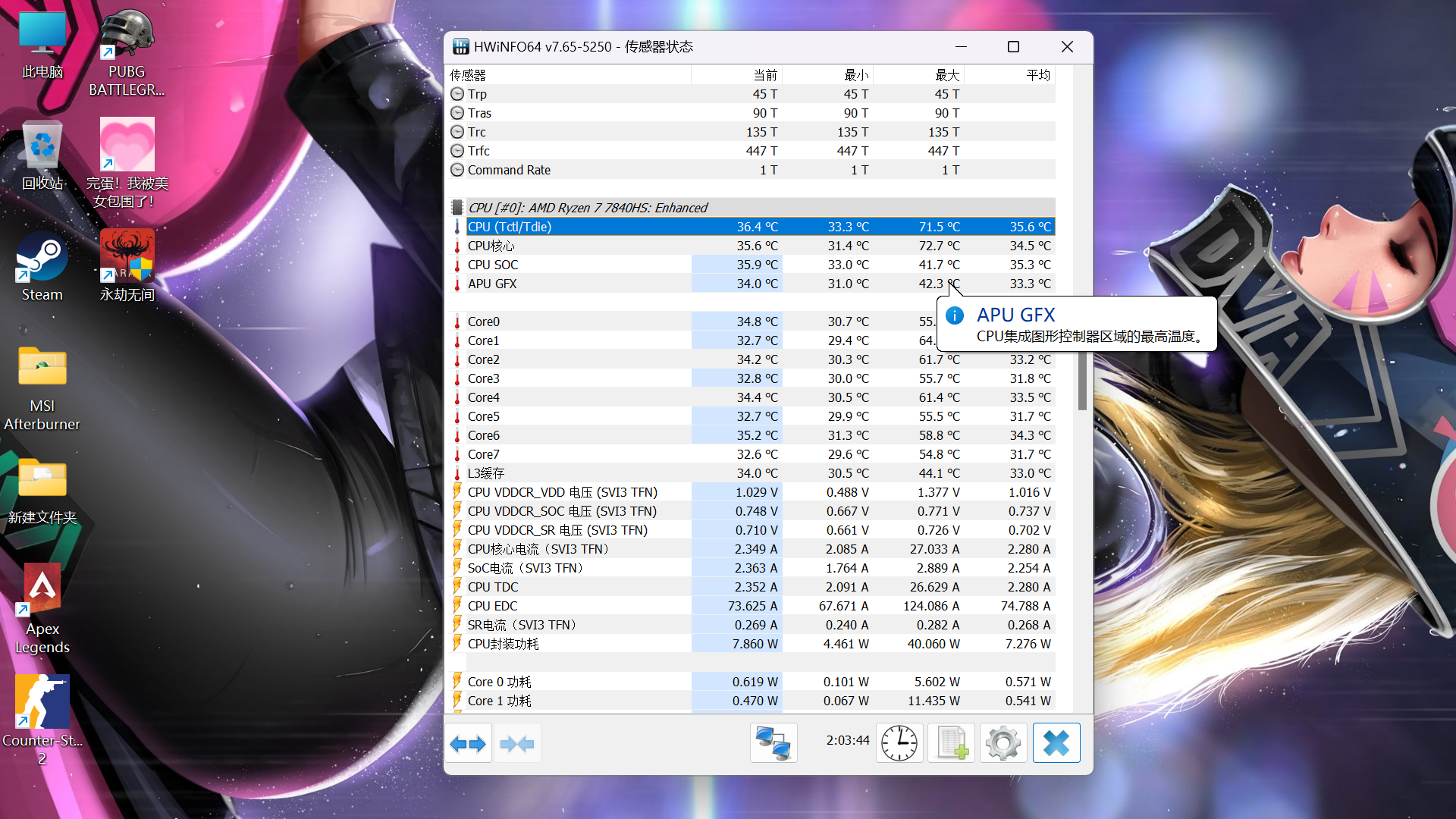Select the Core6 temperature row
Image resolution: width=1456 pixels, height=819 pixels.
[x=752, y=435]
